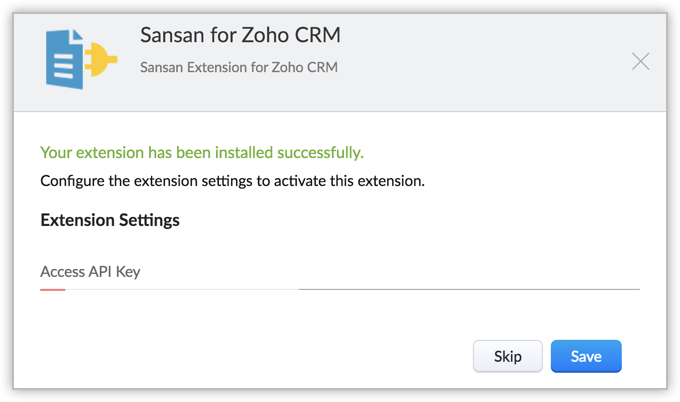Save the extension settings
The height and width of the screenshot is (402, 680).
[586, 356]
